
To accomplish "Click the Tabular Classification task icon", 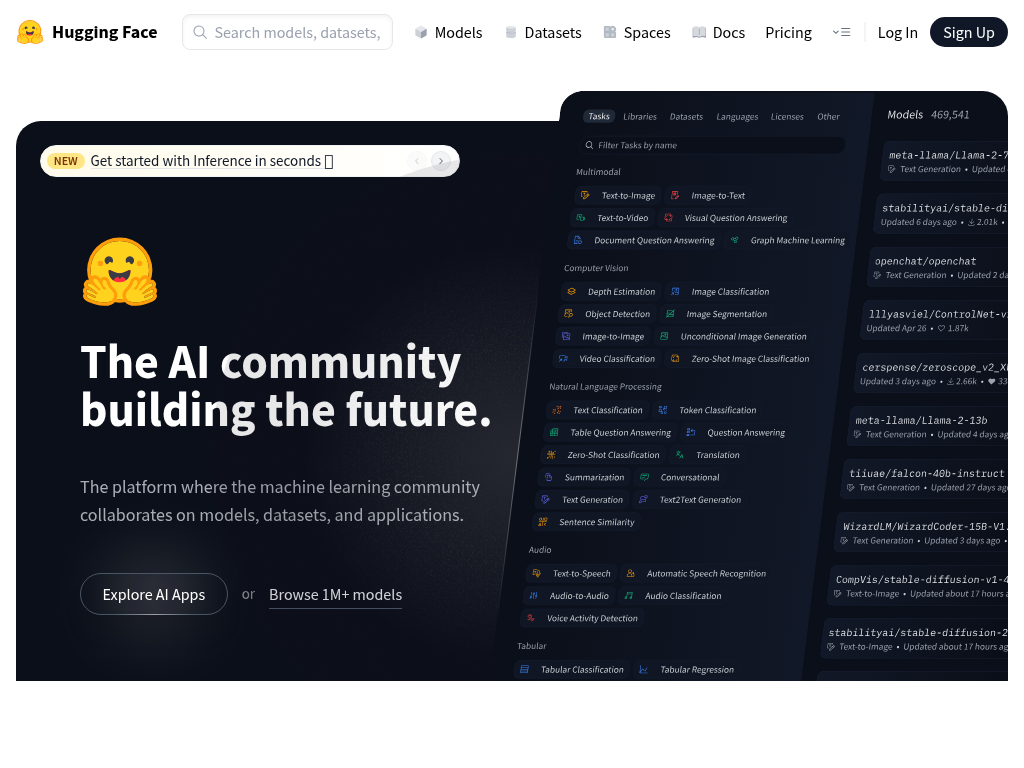I will (524, 669).
